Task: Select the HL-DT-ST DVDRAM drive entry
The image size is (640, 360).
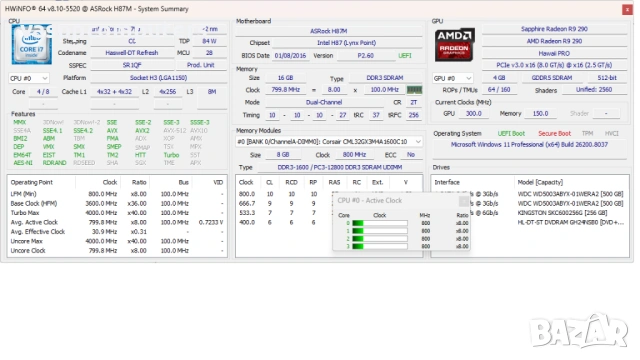Action: (571, 222)
